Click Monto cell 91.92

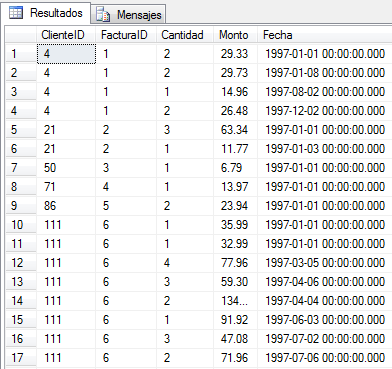point(235,320)
